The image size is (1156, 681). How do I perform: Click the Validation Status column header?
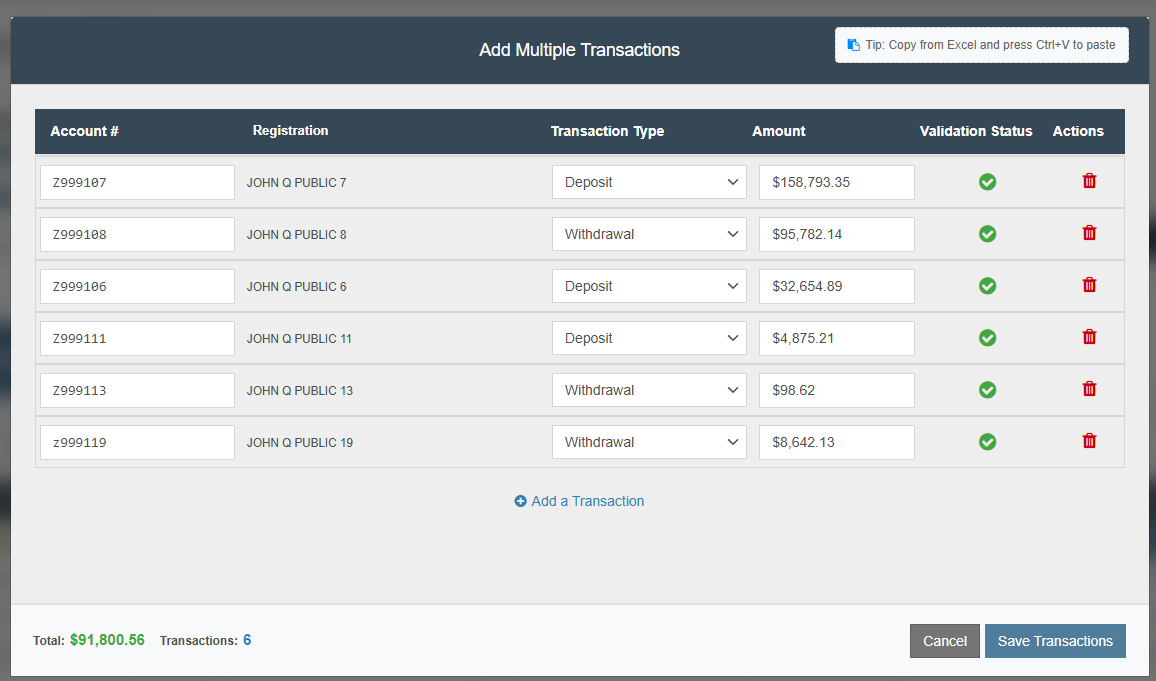[x=976, y=131]
